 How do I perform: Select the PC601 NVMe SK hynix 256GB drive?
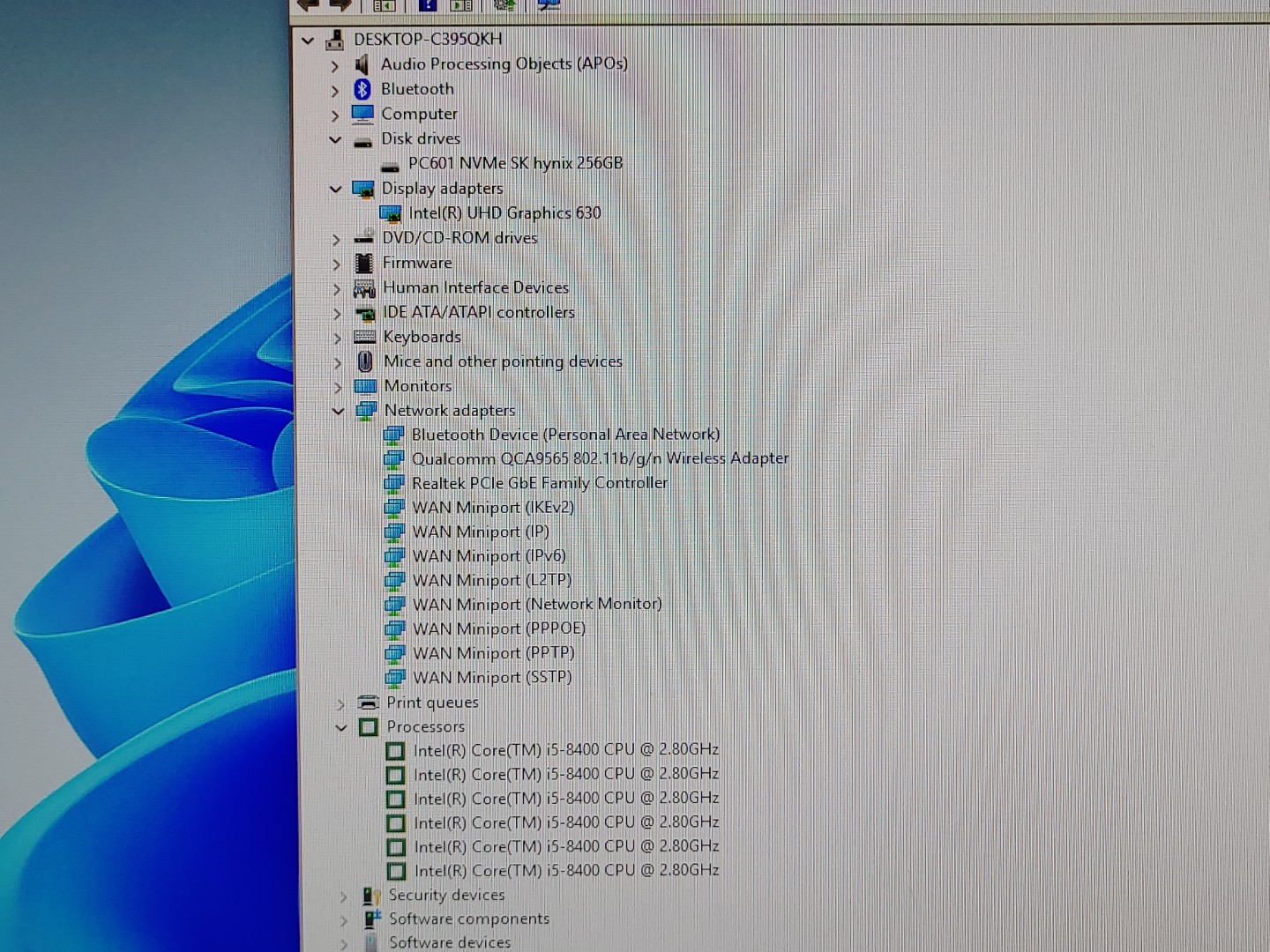pos(516,162)
